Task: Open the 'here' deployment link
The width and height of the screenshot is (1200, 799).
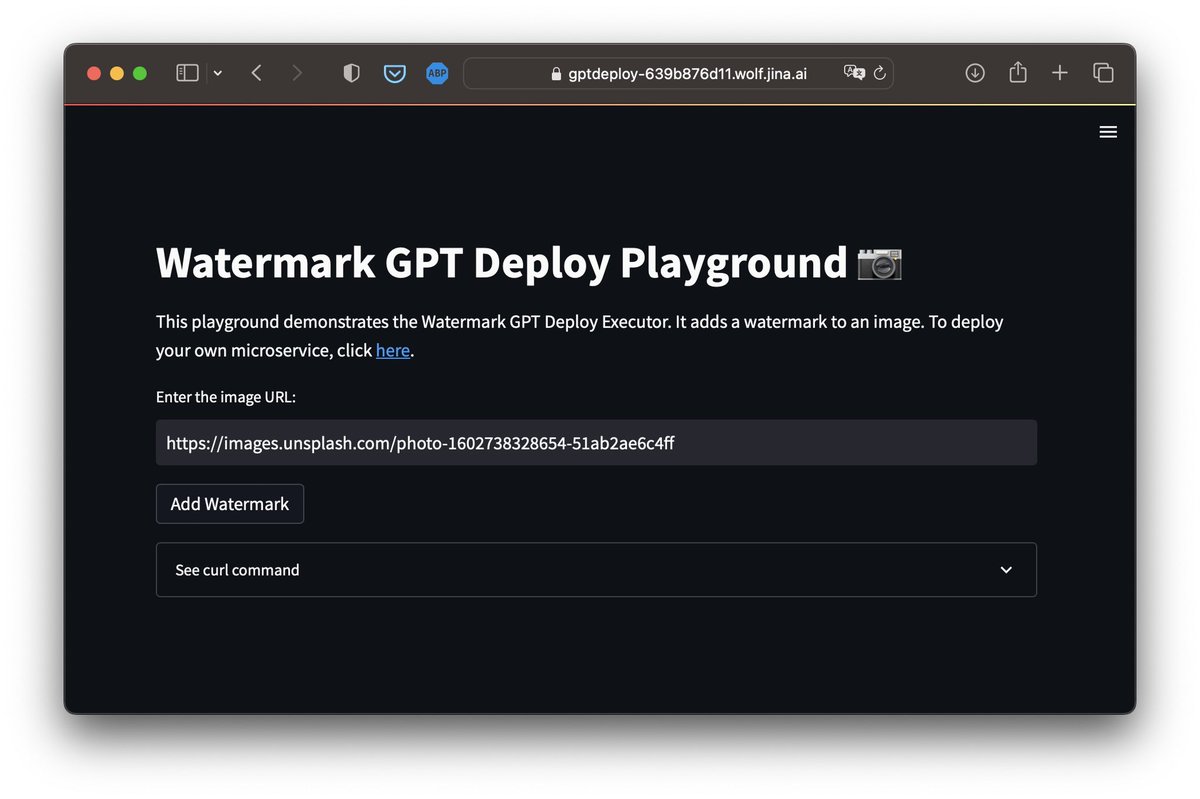Action: point(392,350)
